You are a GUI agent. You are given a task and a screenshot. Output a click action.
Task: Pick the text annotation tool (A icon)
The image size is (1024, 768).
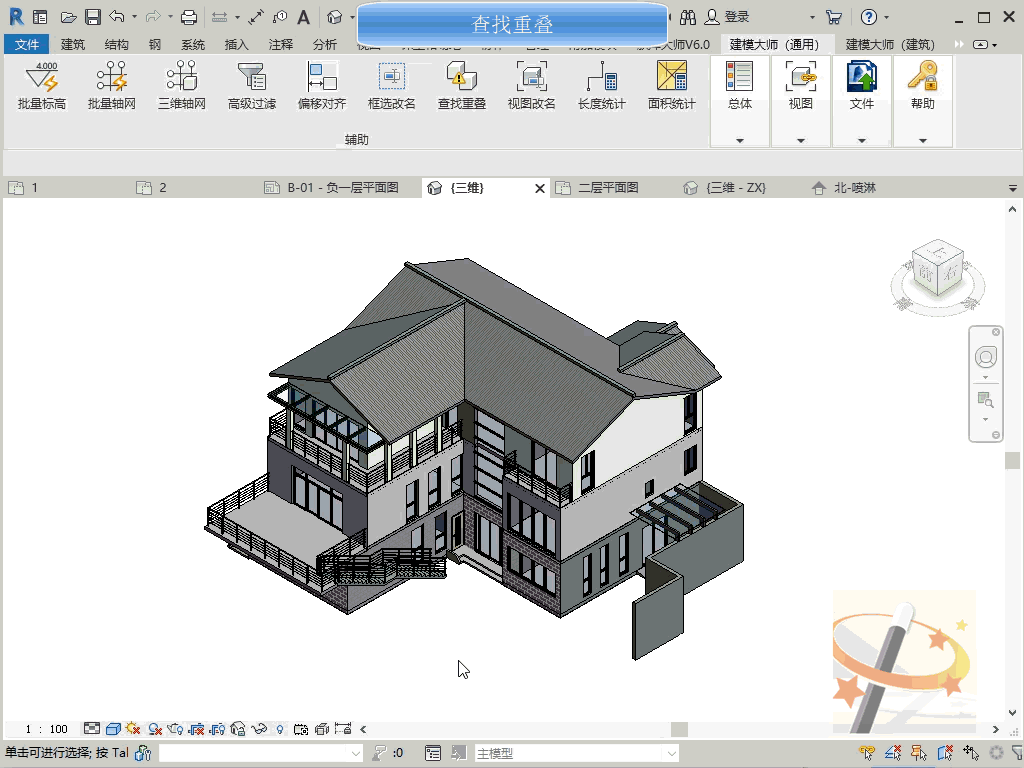coord(304,17)
